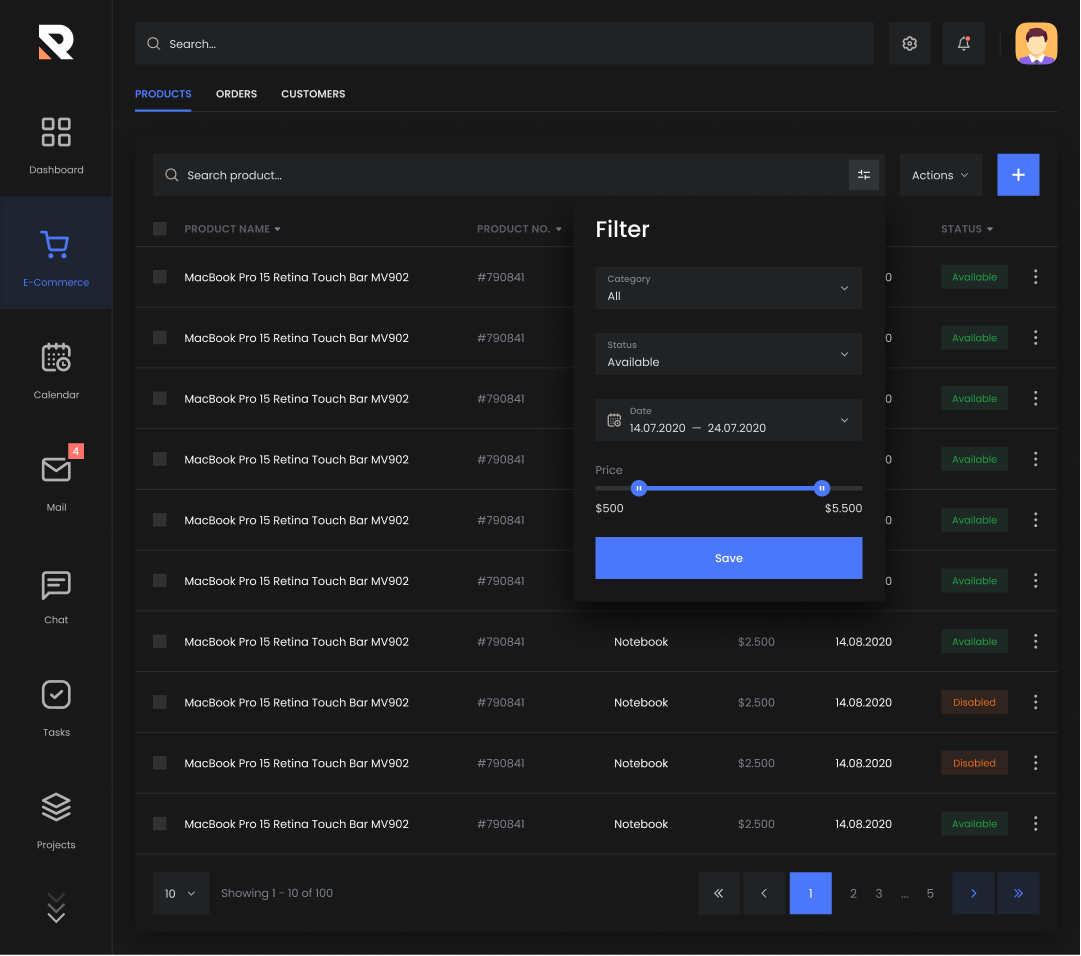
Task: Open the Status filter dropdown
Action: pos(729,354)
